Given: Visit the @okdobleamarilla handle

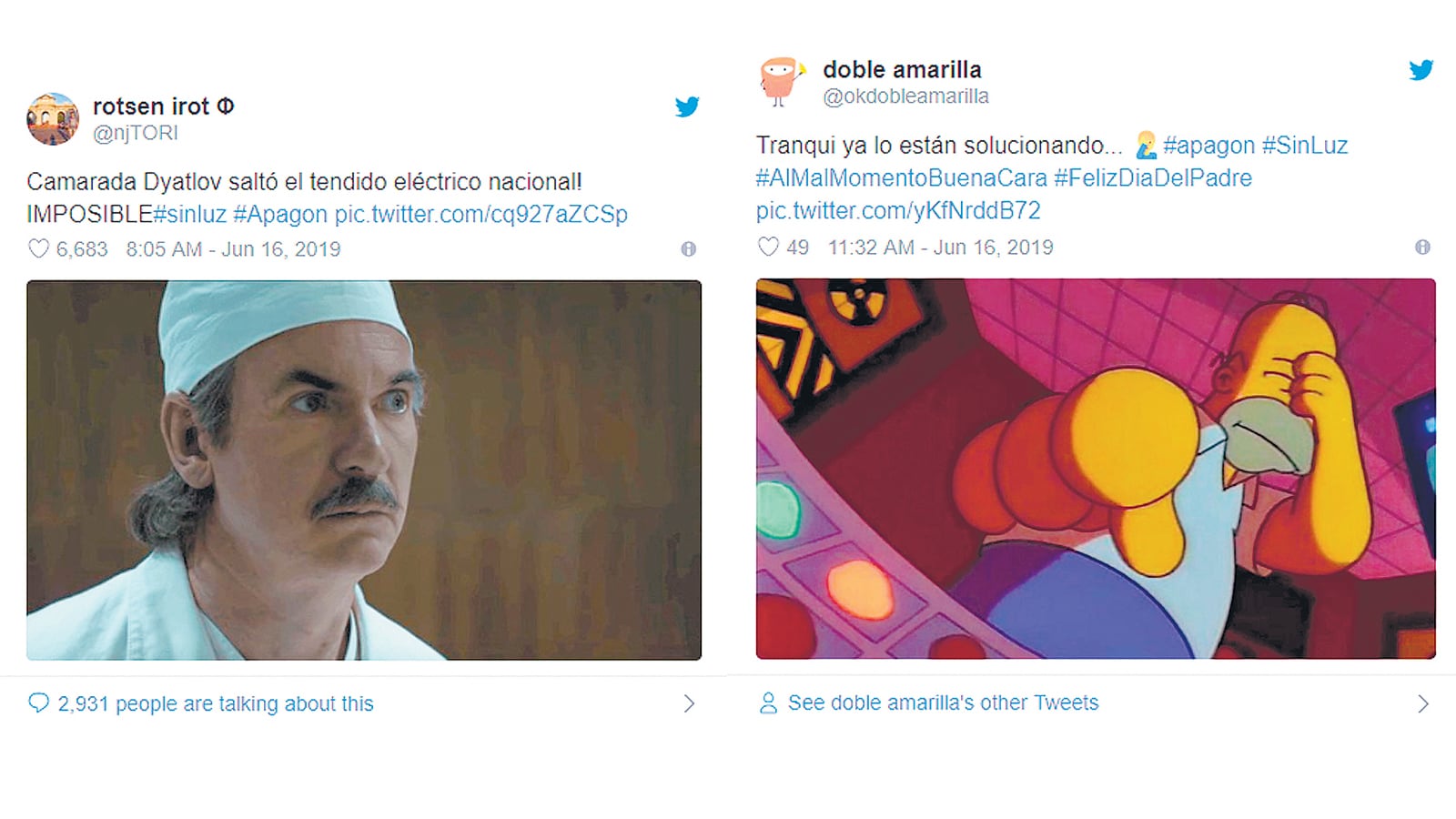Looking at the screenshot, I should tap(905, 96).
